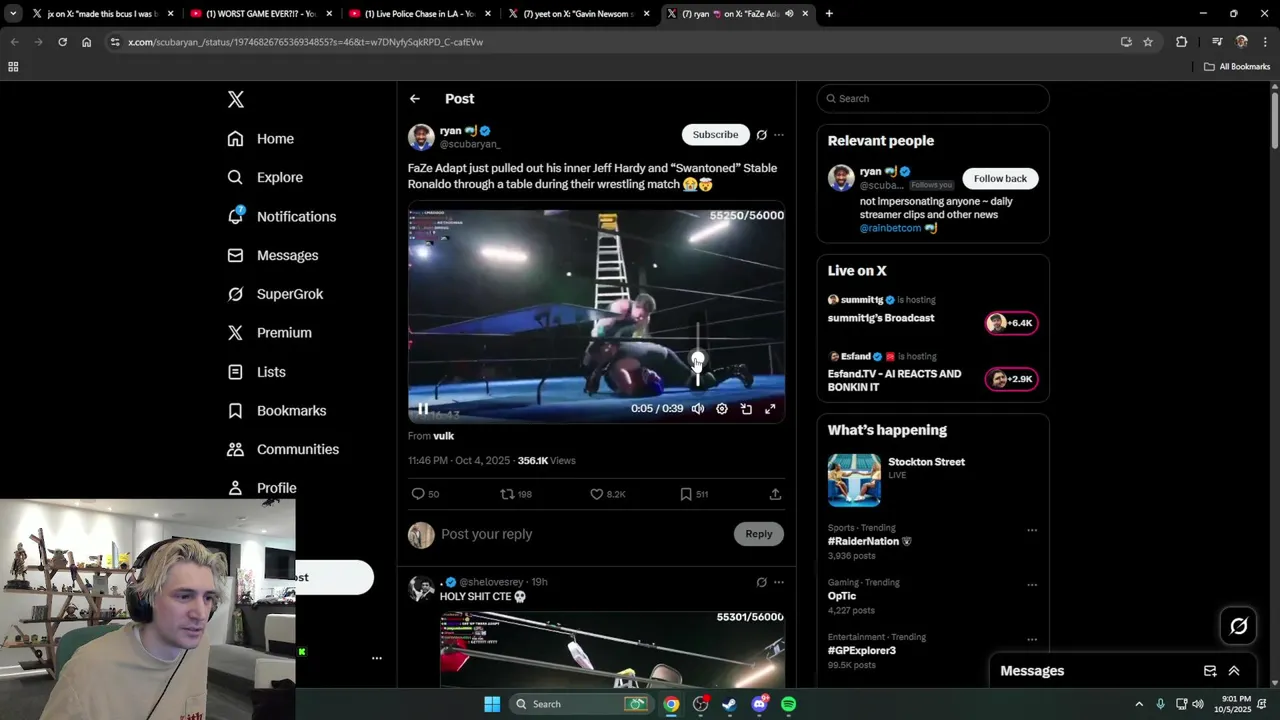The image size is (1280, 720).
Task: Open the @shelovesrey profile link
Action: click(491, 582)
